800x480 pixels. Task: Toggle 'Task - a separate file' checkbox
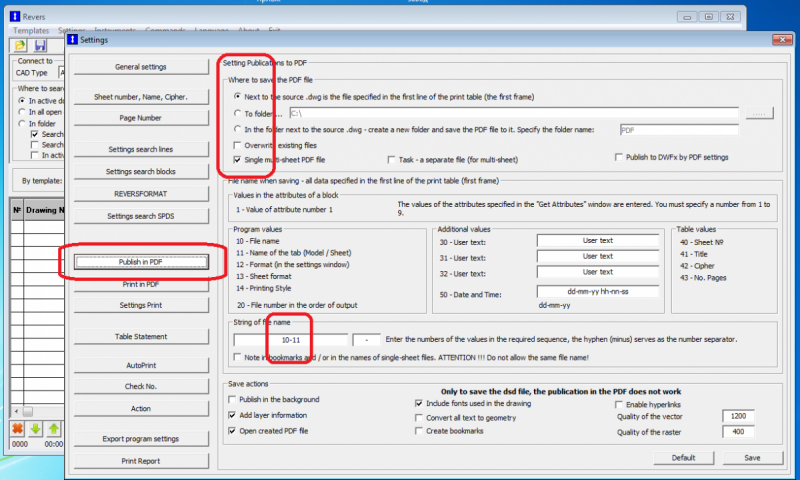click(x=391, y=160)
